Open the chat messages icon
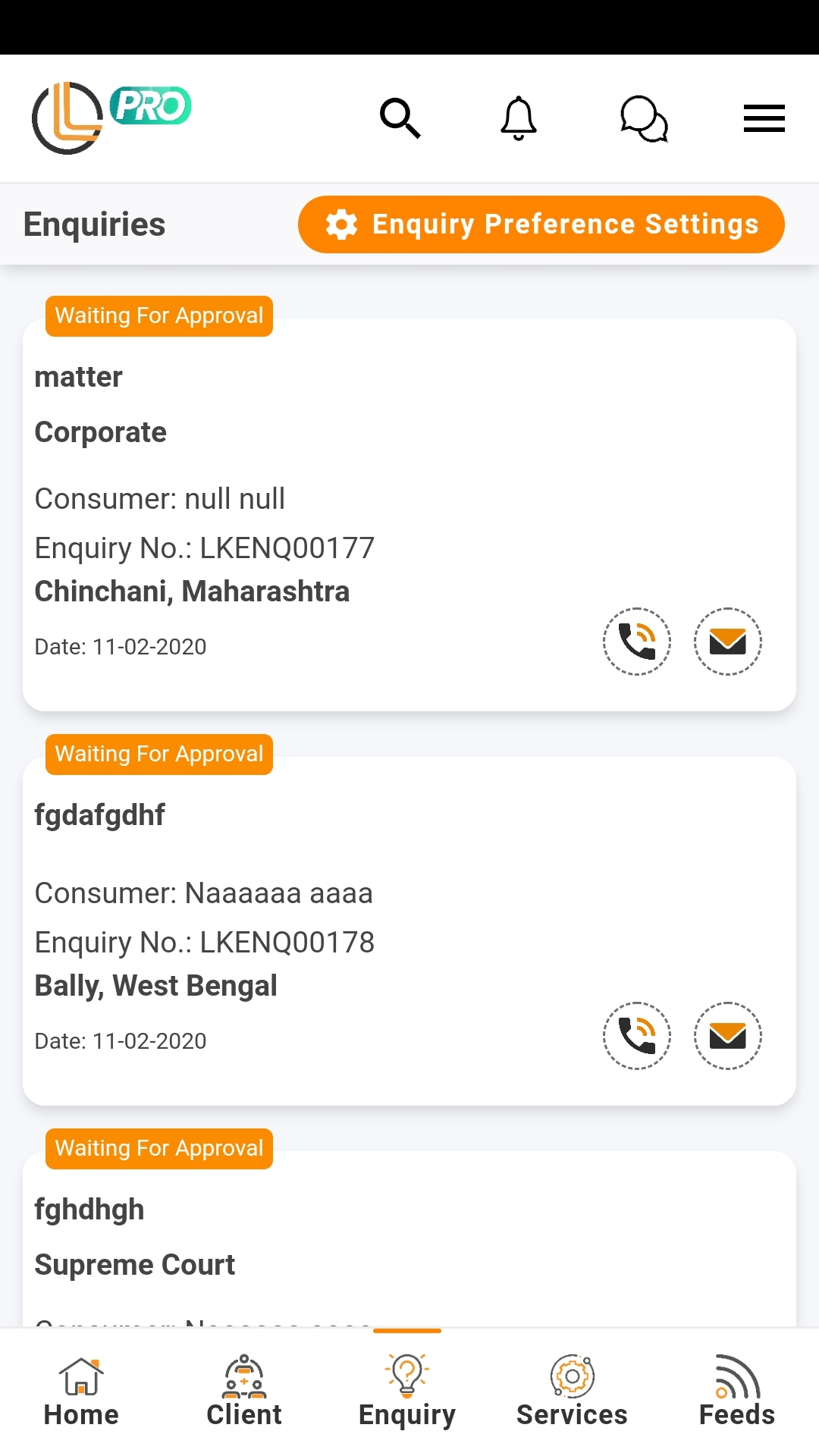This screenshot has height=1456, width=819. coord(644,119)
